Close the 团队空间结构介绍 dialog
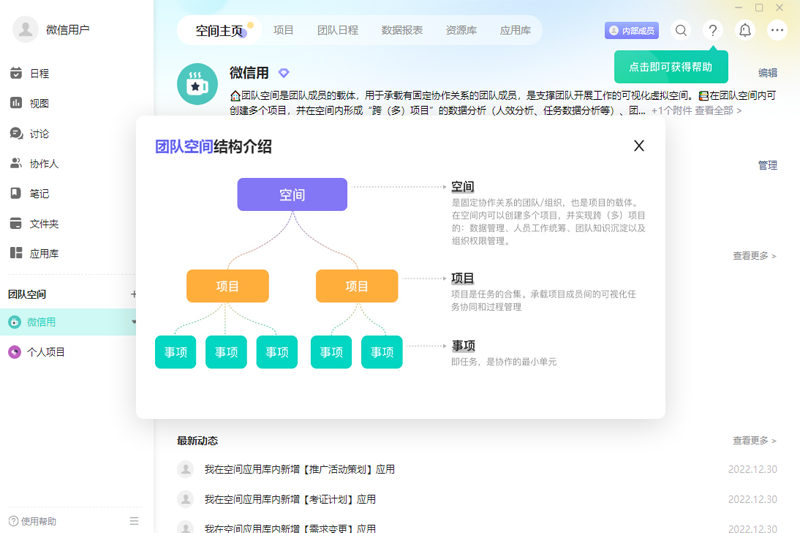The width and height of the screenshot is (800, 533). click(639, 146)
